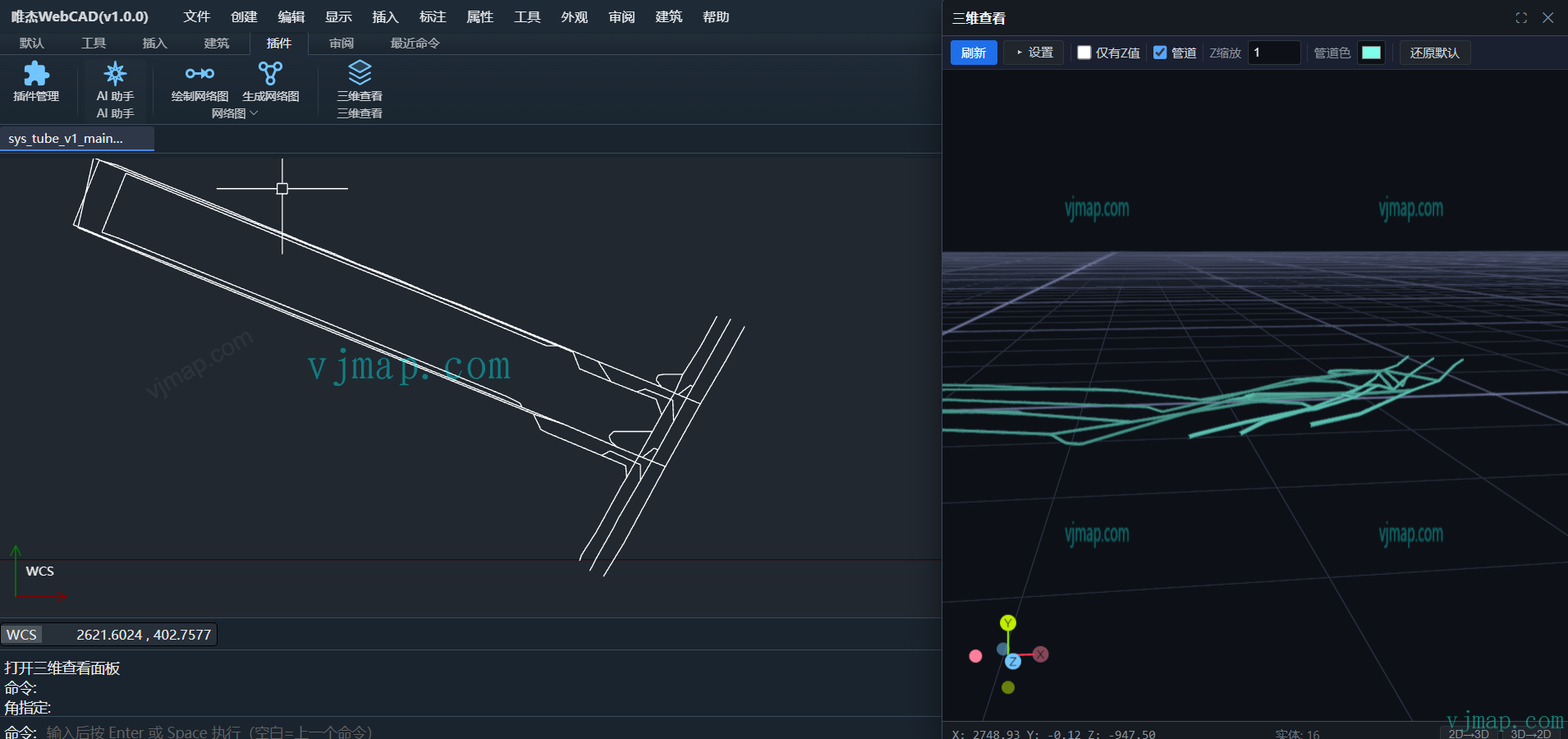
Task: Open the 管道色 color swatch
Action: [x=1371, y=53]
